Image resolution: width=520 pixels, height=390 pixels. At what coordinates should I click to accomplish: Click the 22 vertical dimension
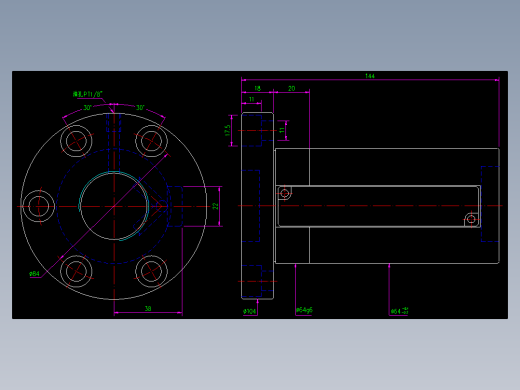tap(216, 206)
